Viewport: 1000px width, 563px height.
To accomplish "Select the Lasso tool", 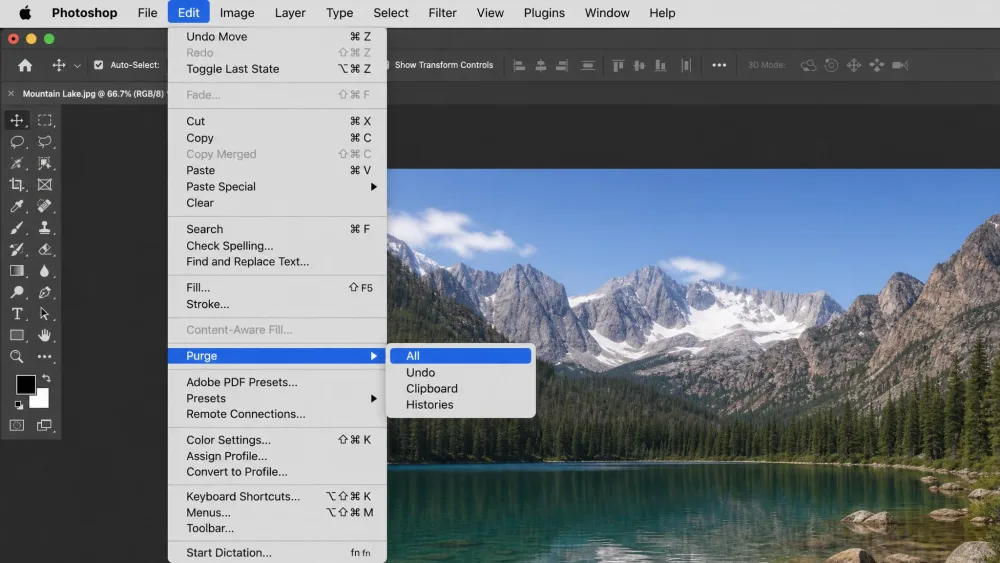I will (x=17, y=142).
